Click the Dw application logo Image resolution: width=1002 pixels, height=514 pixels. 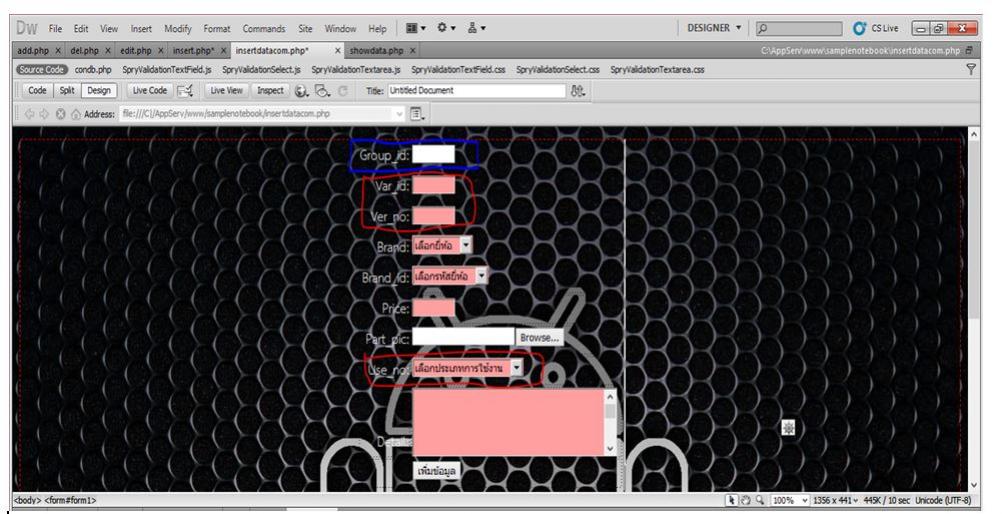pyautogui.click(x=27, y=28)
